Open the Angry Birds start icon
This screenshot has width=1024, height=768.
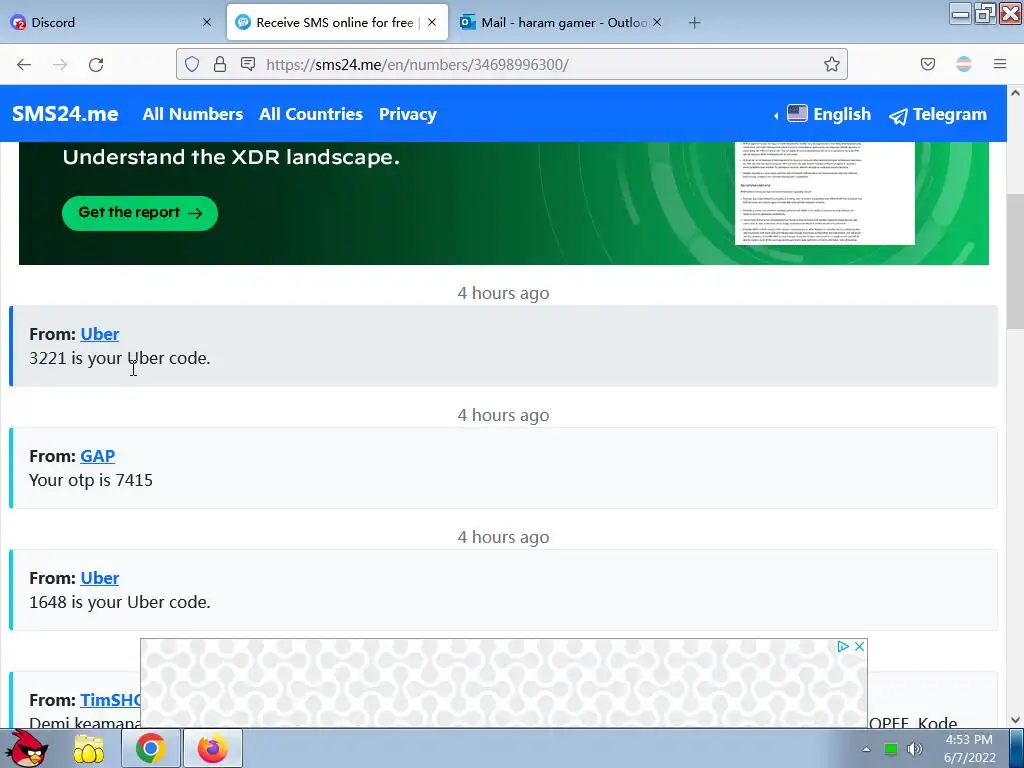[29, 748]
